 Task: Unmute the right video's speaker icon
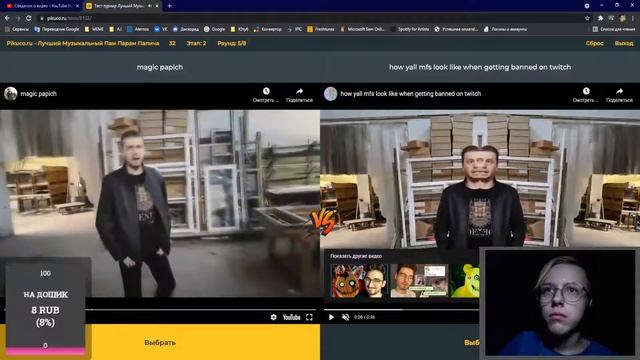pyautogui.click(x=345, y=317)
